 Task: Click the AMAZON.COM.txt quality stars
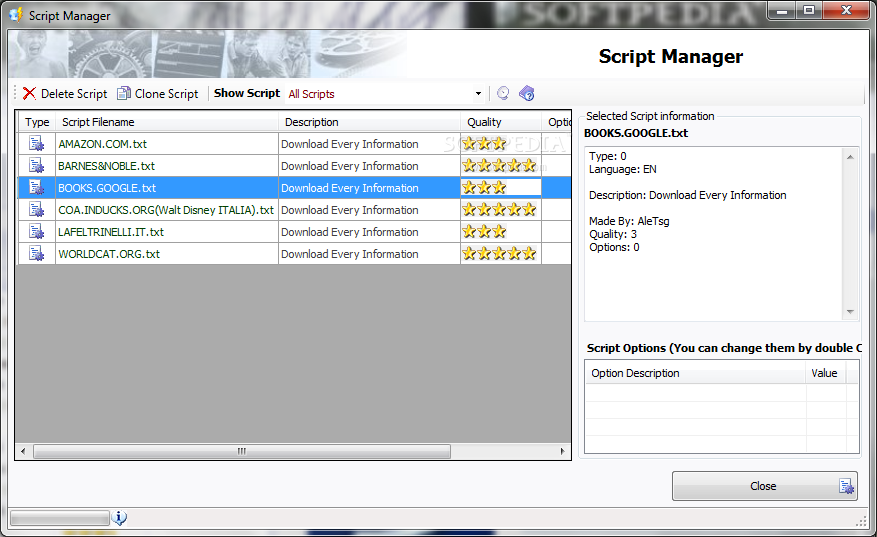tap(484, 144)
